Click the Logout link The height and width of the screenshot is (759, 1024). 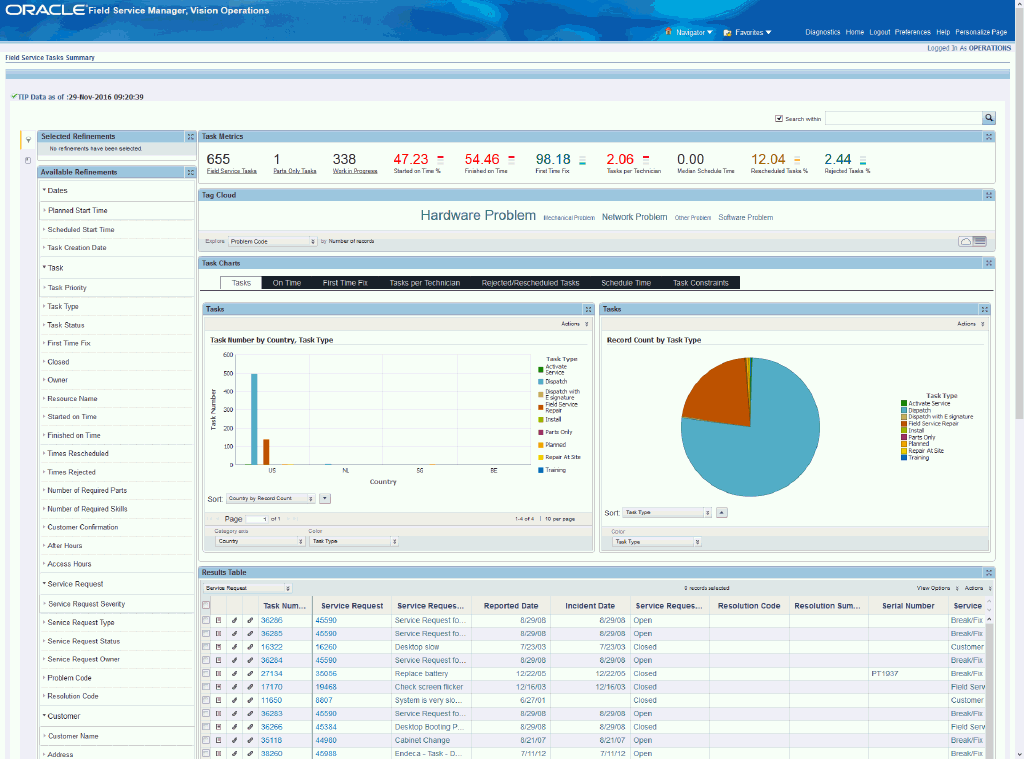click(x=880, y=32)
